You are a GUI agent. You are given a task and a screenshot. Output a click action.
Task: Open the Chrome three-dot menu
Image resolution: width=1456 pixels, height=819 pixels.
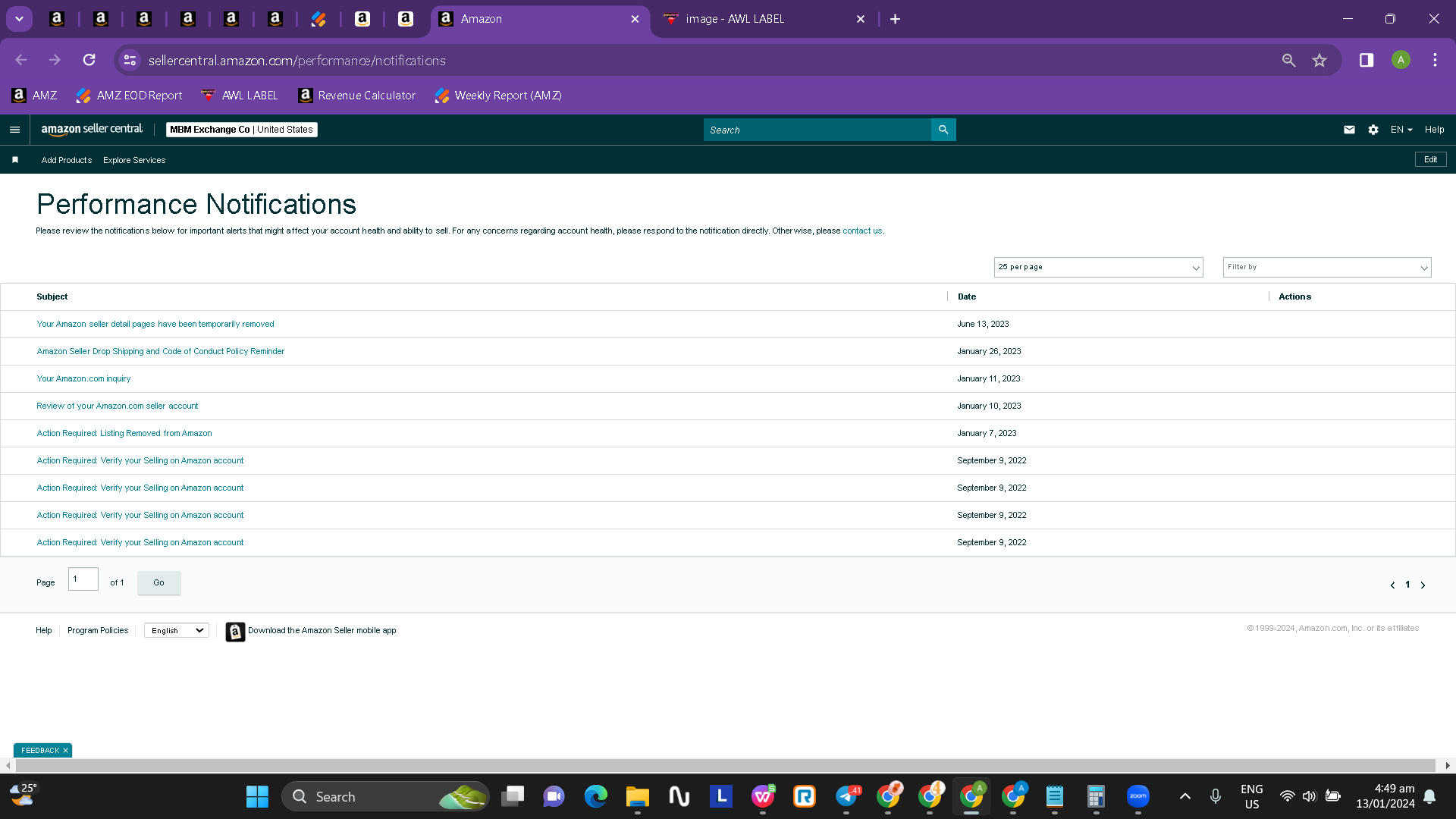click(x=1435, y=60)
